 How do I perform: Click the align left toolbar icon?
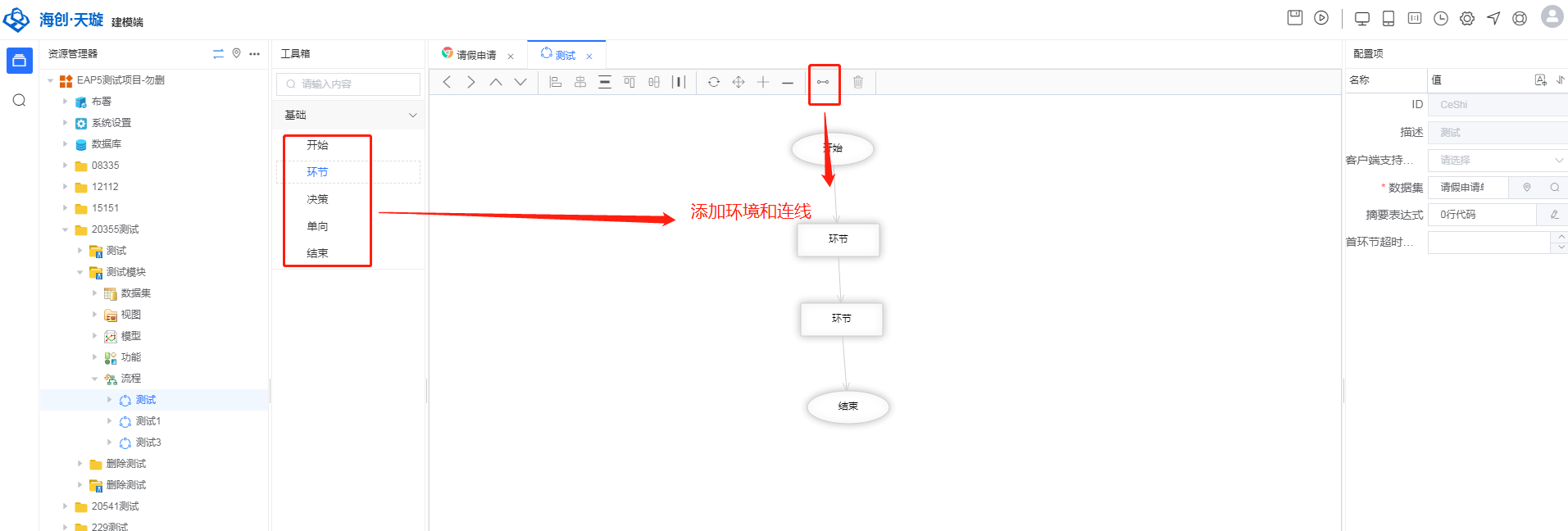[x=555, y=82]
